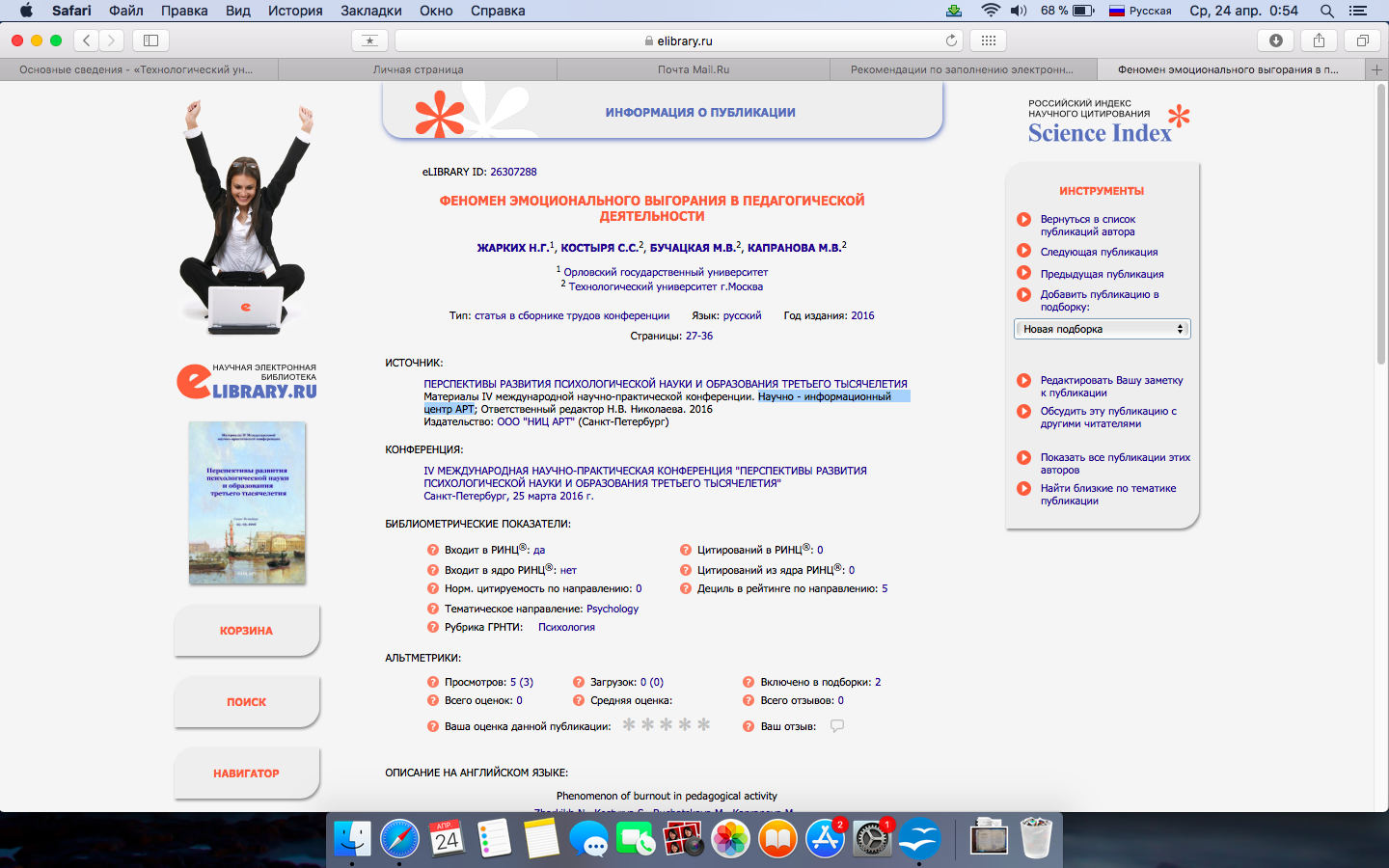
Task: Open Finder from the Dock
Action: pos(352,839)
